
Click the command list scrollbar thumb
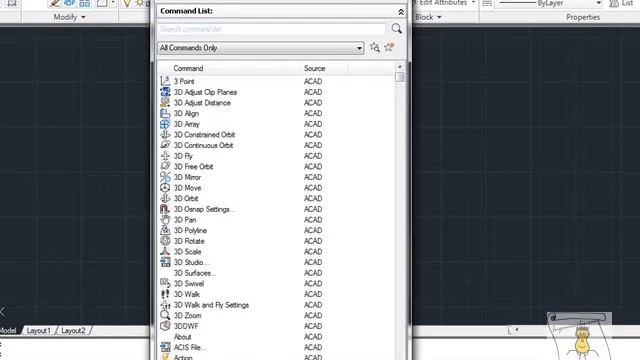tap(400, 77)
